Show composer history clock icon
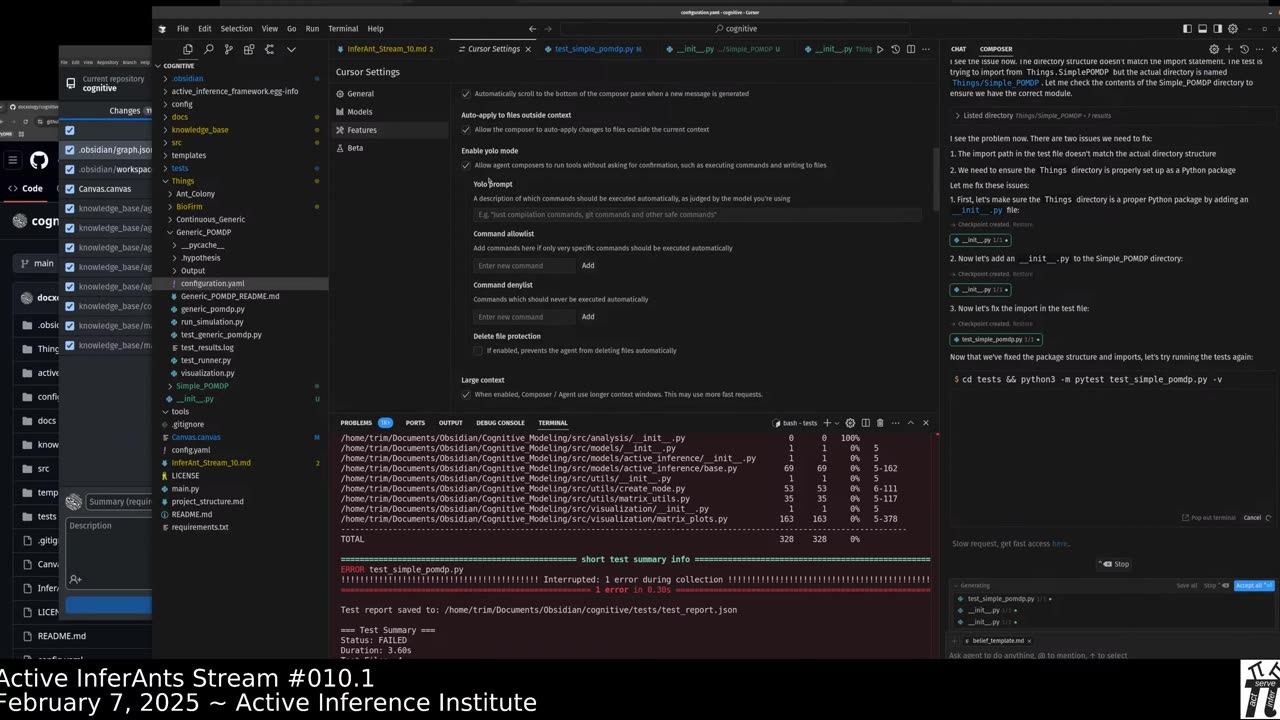Viewport: 1280px width, 720px height. (1244, 49)
